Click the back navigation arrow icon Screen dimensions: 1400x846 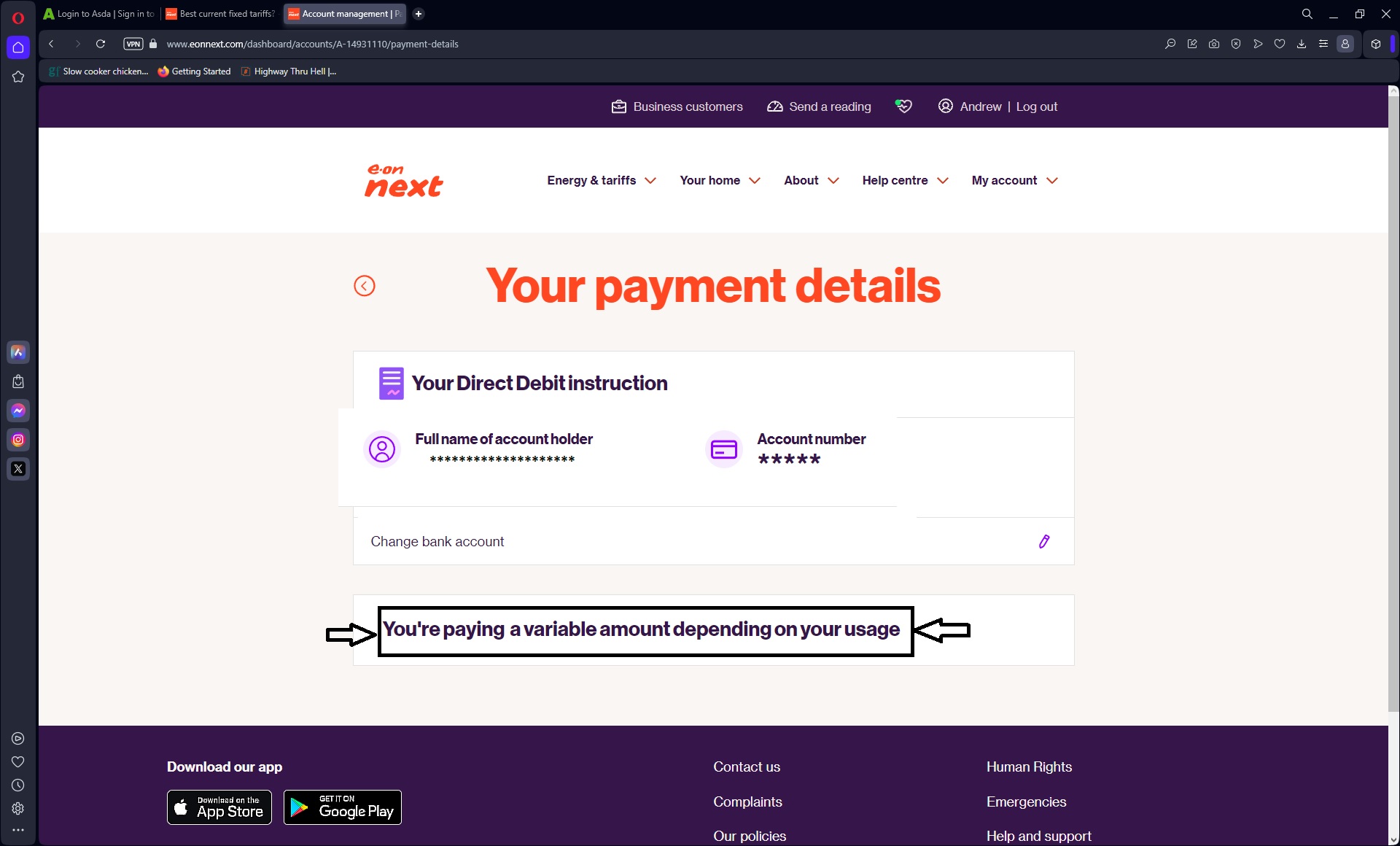coord(364,286)
